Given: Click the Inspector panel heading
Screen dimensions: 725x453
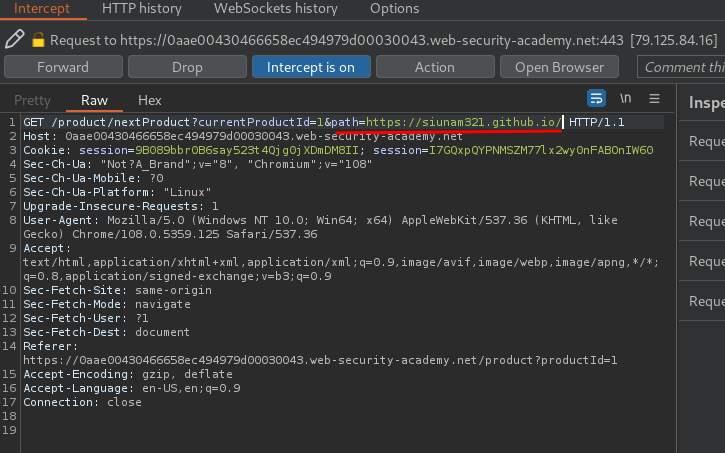Looking at the screenshot, I should (707, 102).
